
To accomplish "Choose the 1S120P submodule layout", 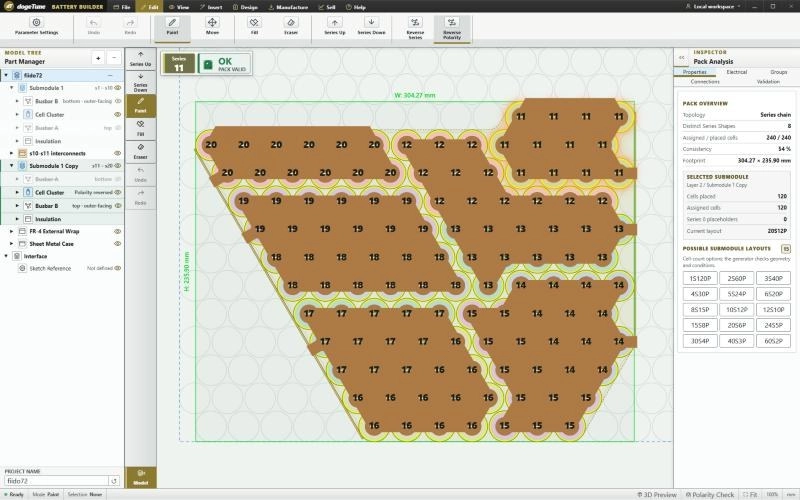I will tap(700, 279).
